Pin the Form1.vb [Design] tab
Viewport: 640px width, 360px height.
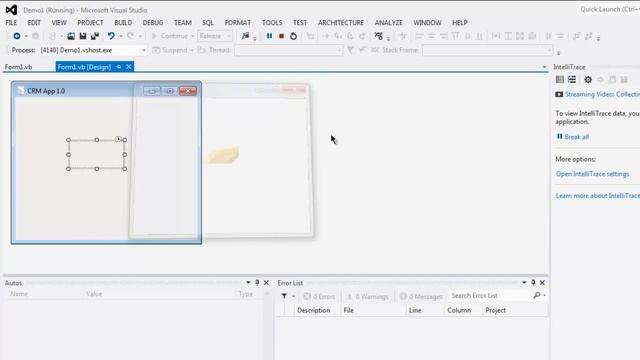(119, 67)
